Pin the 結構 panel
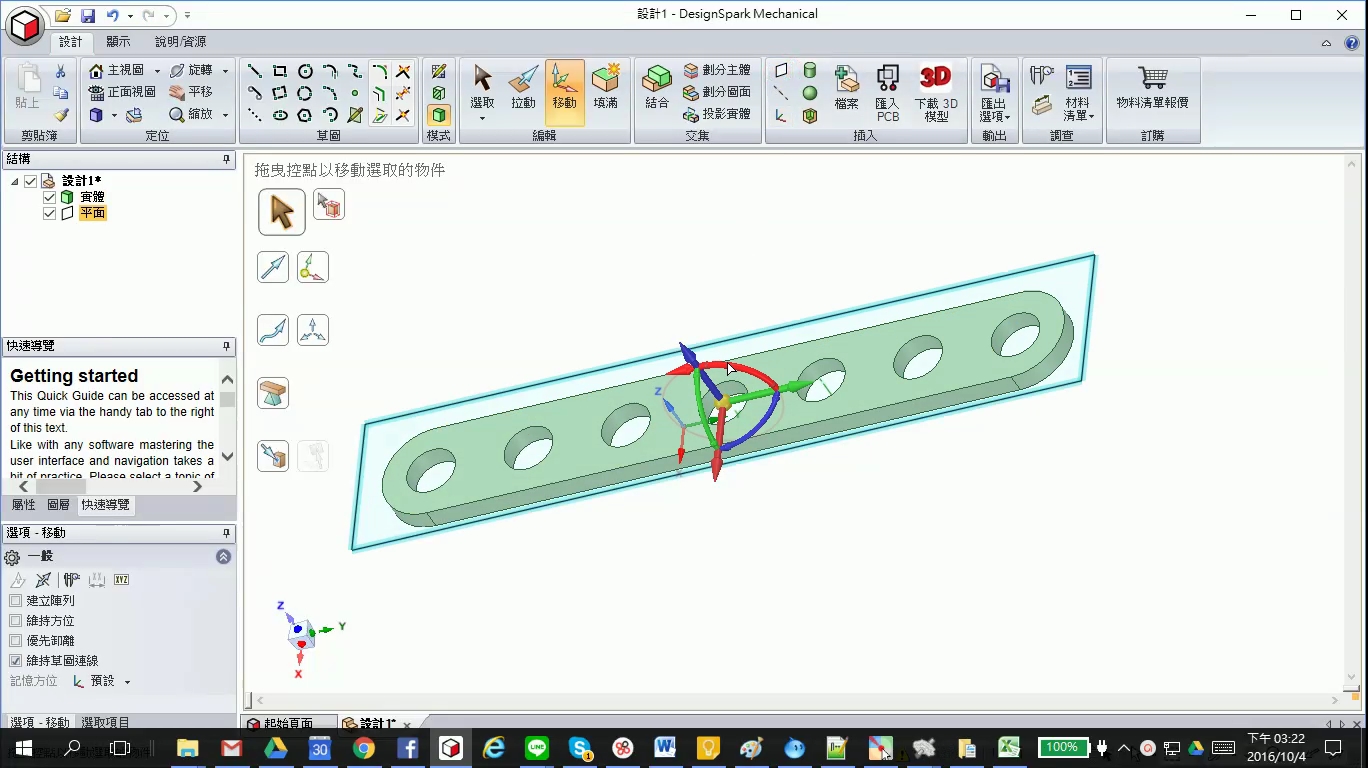This screenshot has height=768, width=1368. 226,159
